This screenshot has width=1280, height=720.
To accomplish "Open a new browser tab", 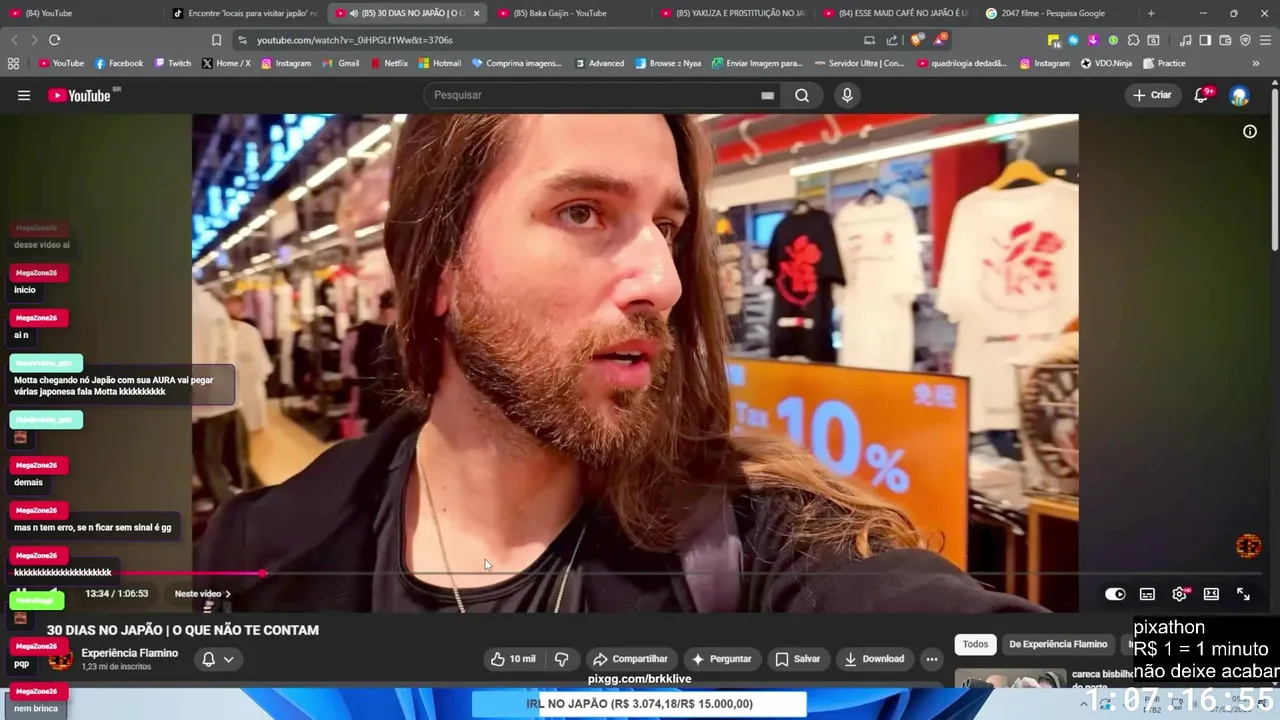I will [x=1151, y=13].
